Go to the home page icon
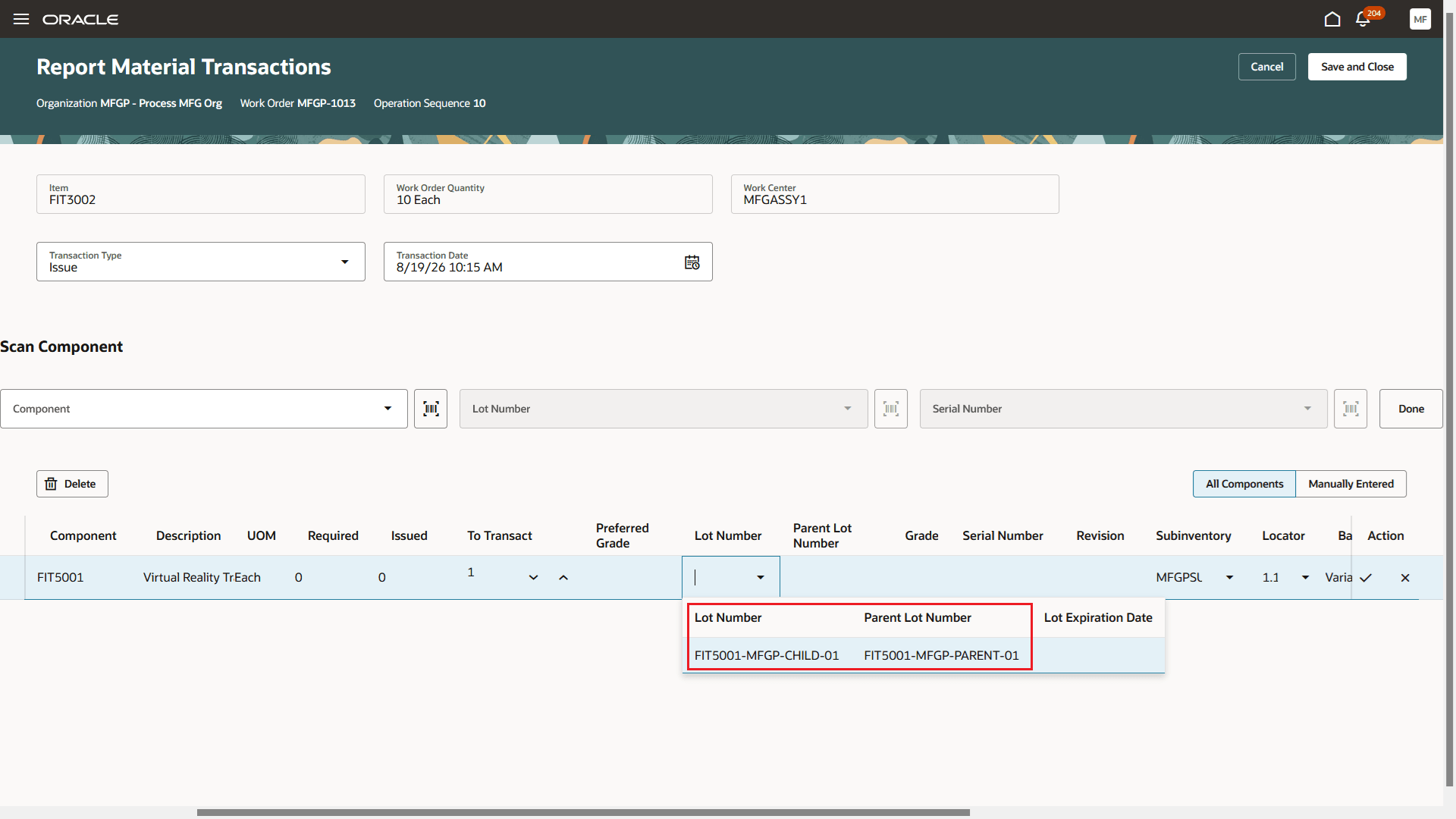 [x=1332, y=19]
